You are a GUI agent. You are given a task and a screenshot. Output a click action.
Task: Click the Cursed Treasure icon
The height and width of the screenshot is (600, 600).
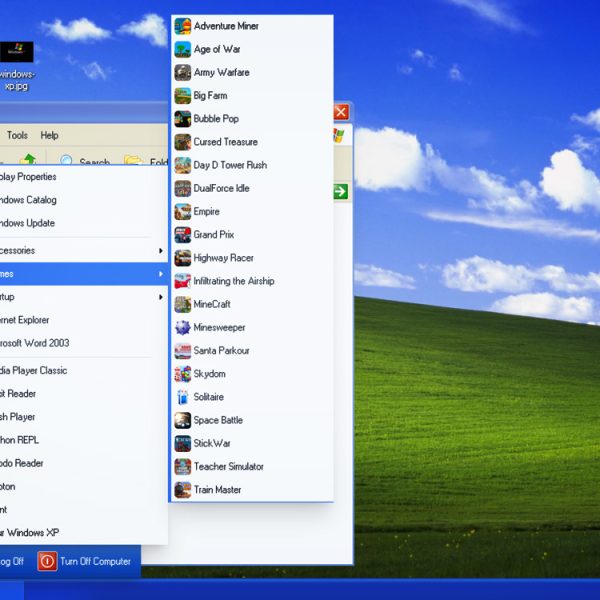click(183, 142)
